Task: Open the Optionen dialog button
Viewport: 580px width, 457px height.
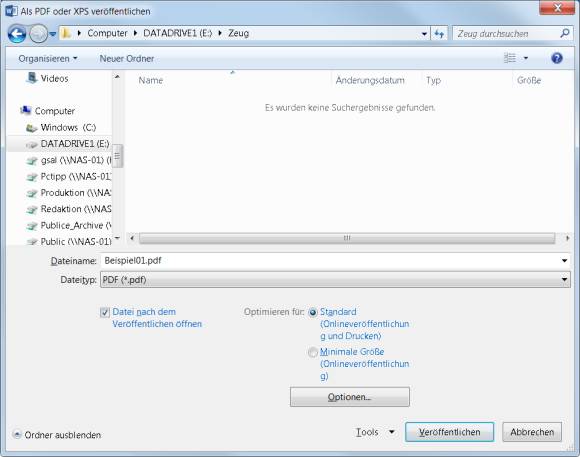Action: (x=350, y=397)
